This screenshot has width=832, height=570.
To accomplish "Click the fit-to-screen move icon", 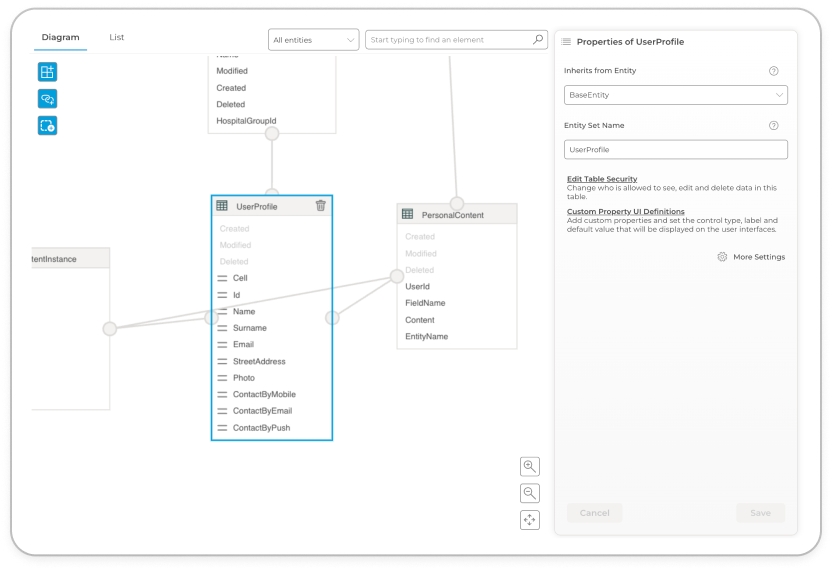I will point(530,520).
